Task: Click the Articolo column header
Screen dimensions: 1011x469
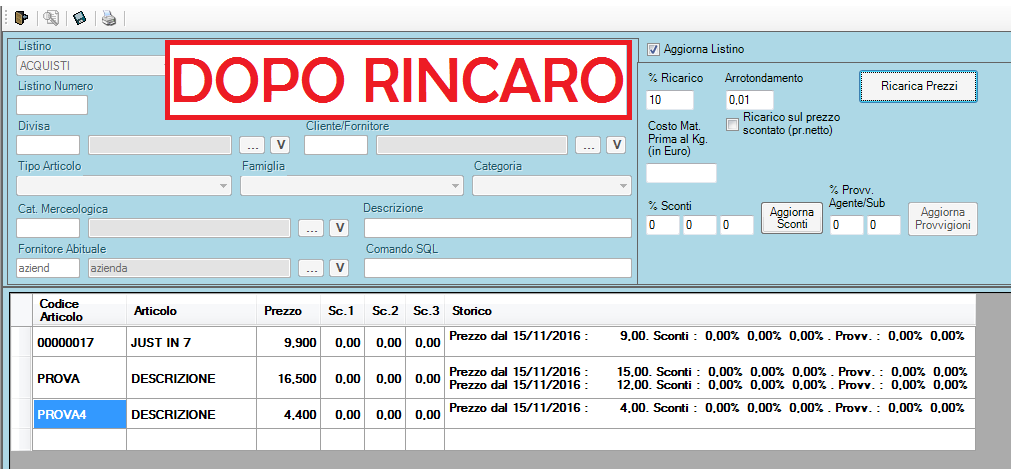Action: click(x=191, y=310)
